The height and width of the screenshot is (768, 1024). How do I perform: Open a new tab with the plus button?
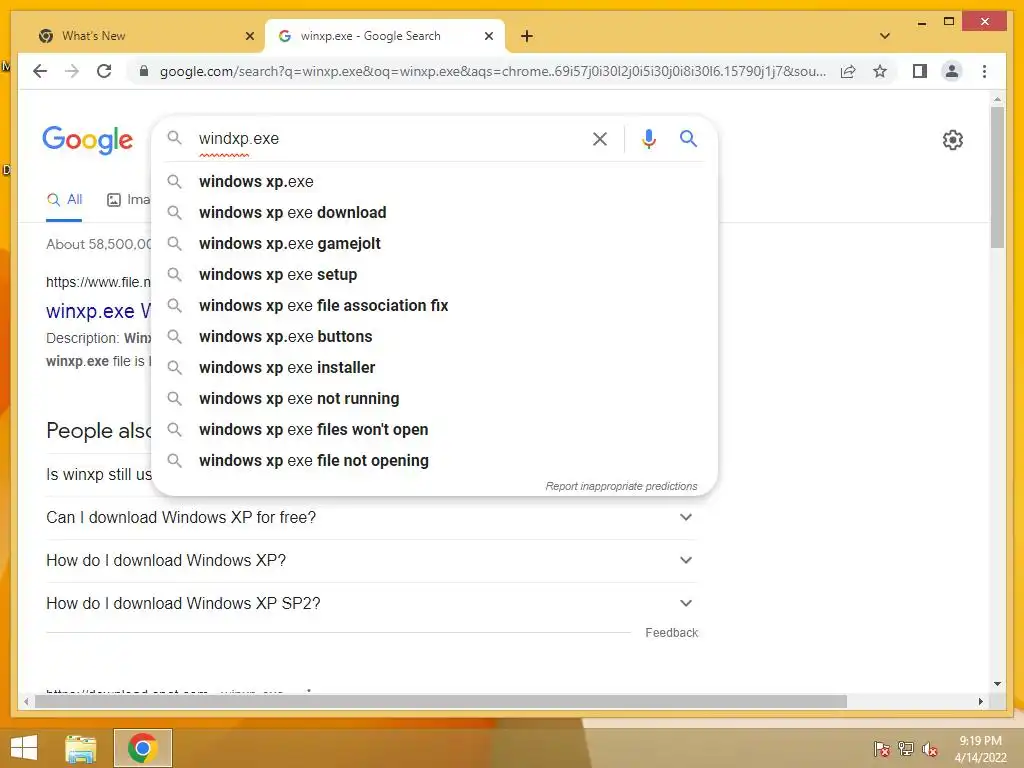[527, 36]
